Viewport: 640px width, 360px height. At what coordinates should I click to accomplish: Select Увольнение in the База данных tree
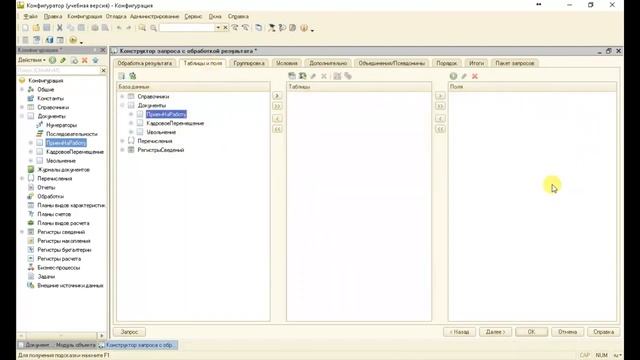161,132
